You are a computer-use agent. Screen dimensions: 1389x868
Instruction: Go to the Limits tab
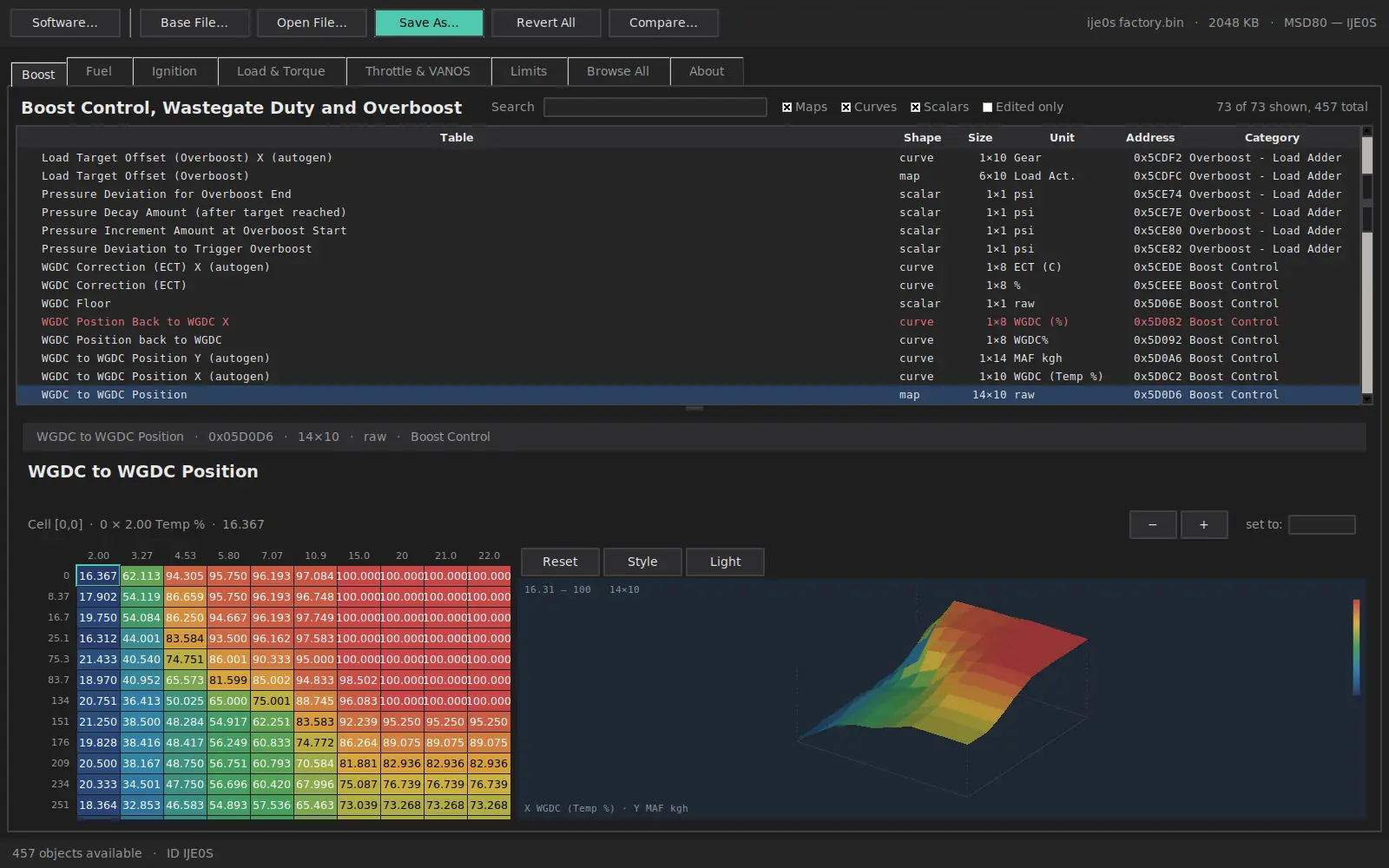click(x=529, y=71)
